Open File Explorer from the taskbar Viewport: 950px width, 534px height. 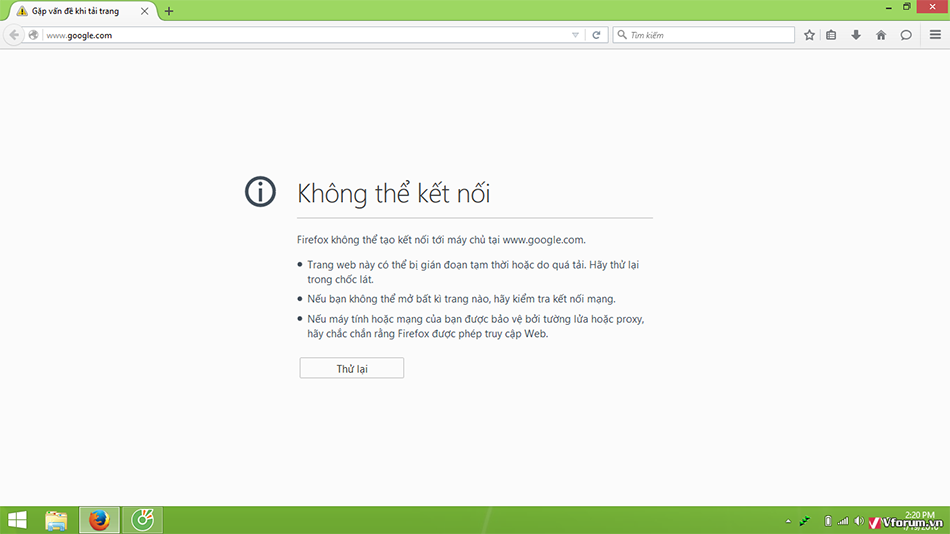click(x=56, y=521)
